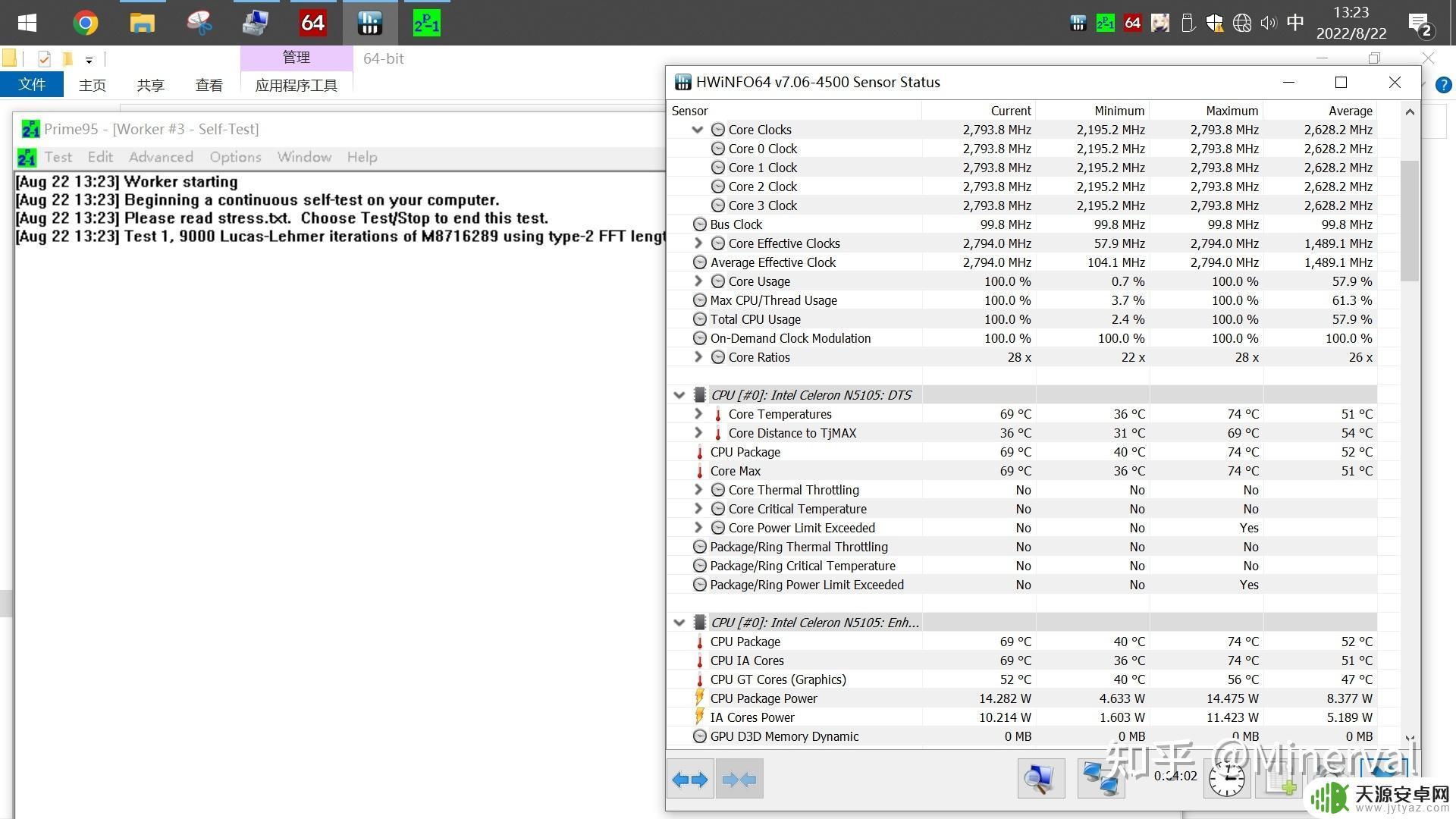The height and width of the screenshot is (819, 1456).
Task: Click the Maximum column header
Action: [1207, 111]
